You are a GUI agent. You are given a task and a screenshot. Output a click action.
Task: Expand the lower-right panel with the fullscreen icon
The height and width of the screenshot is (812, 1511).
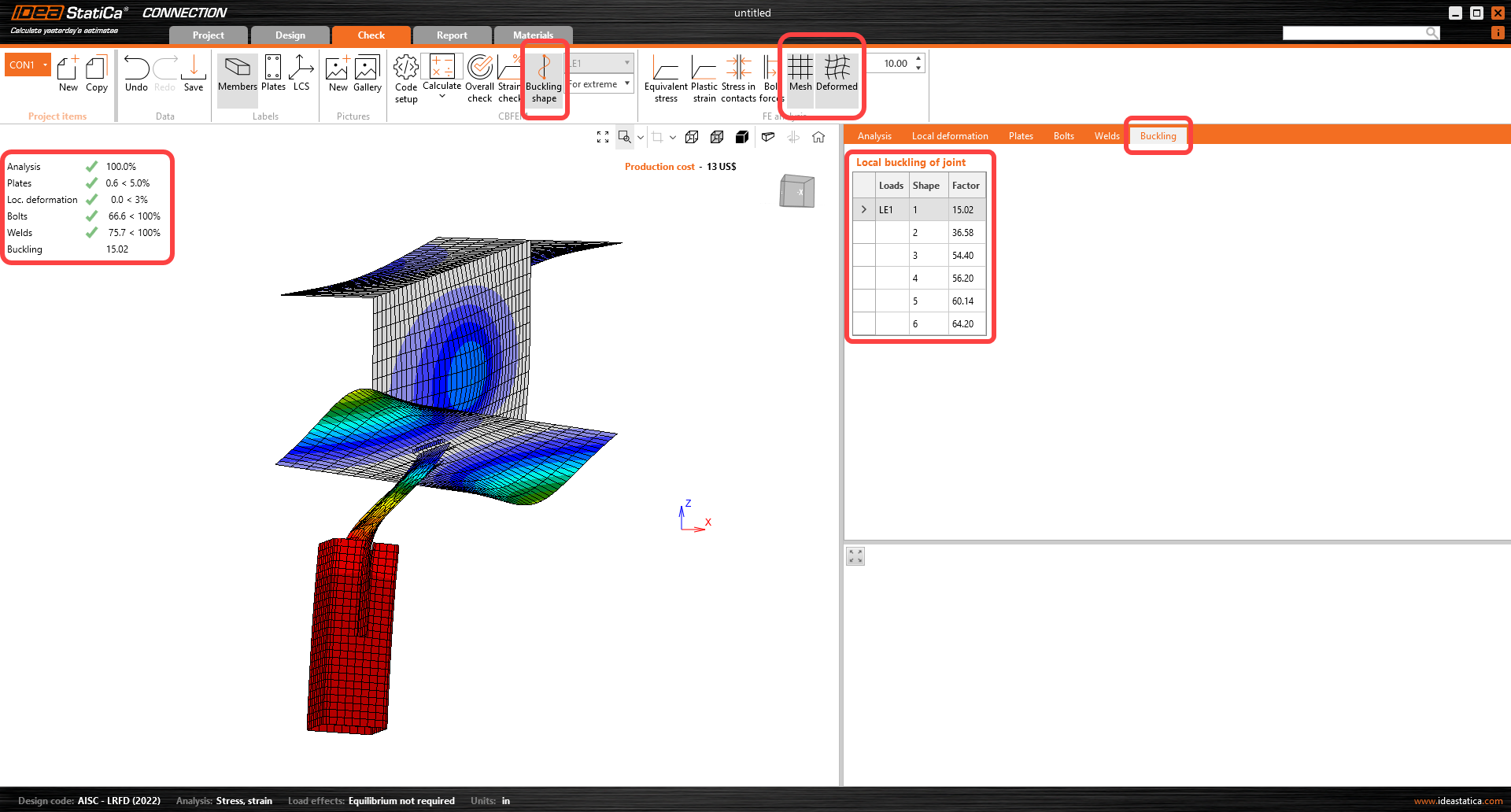tap(855, 556)
